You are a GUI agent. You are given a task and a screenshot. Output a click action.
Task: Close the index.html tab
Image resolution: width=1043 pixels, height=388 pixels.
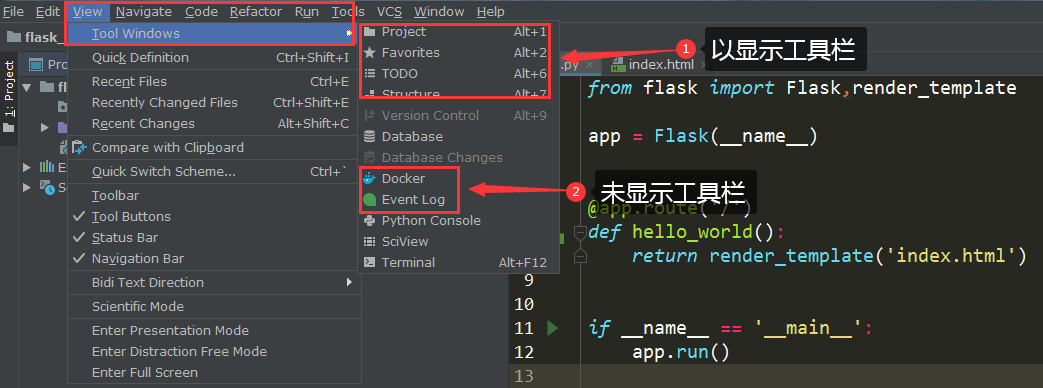703,65
